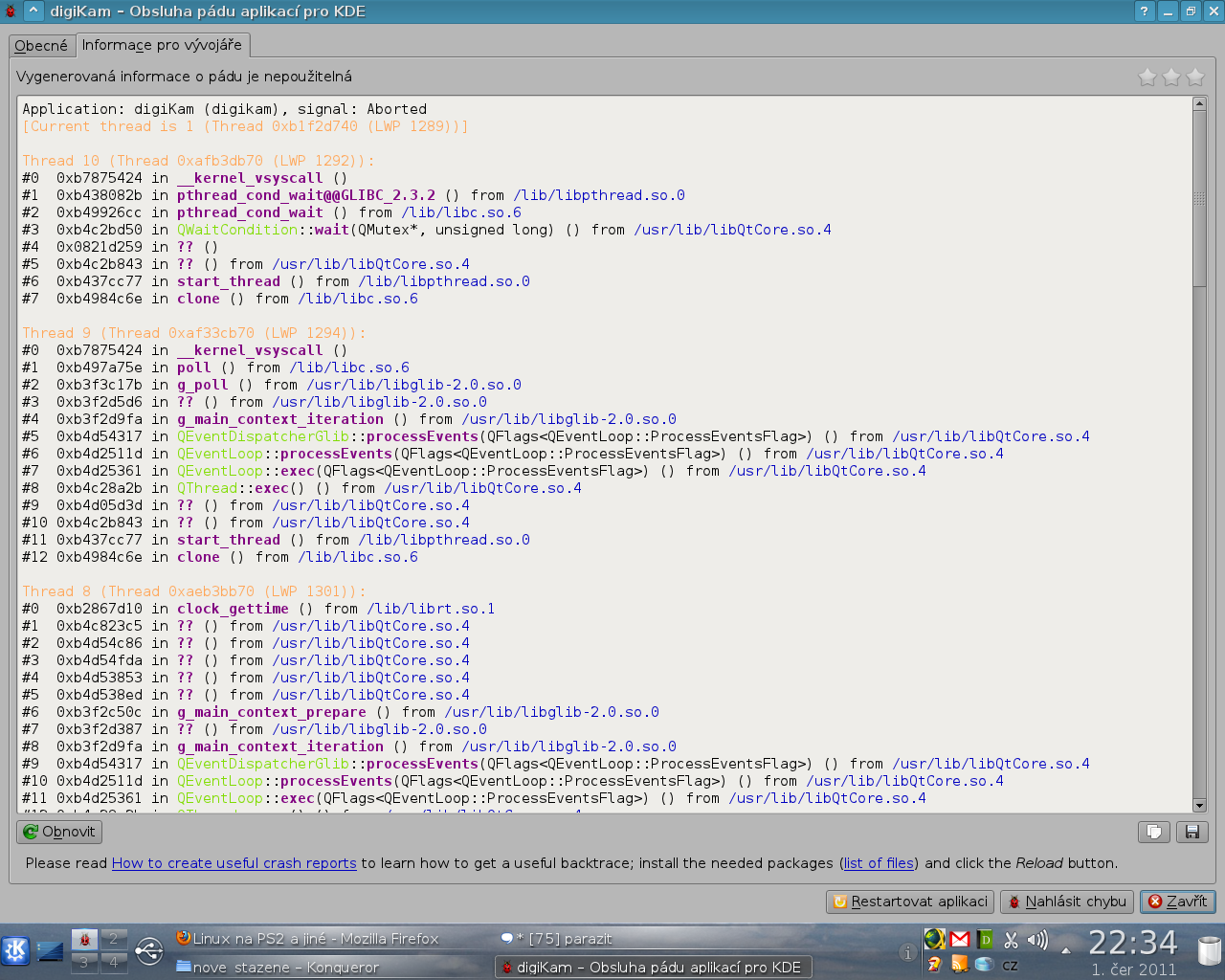Copy the backtrace to clipboard
Screen dimensions: 1225x980
point(1154,832)
